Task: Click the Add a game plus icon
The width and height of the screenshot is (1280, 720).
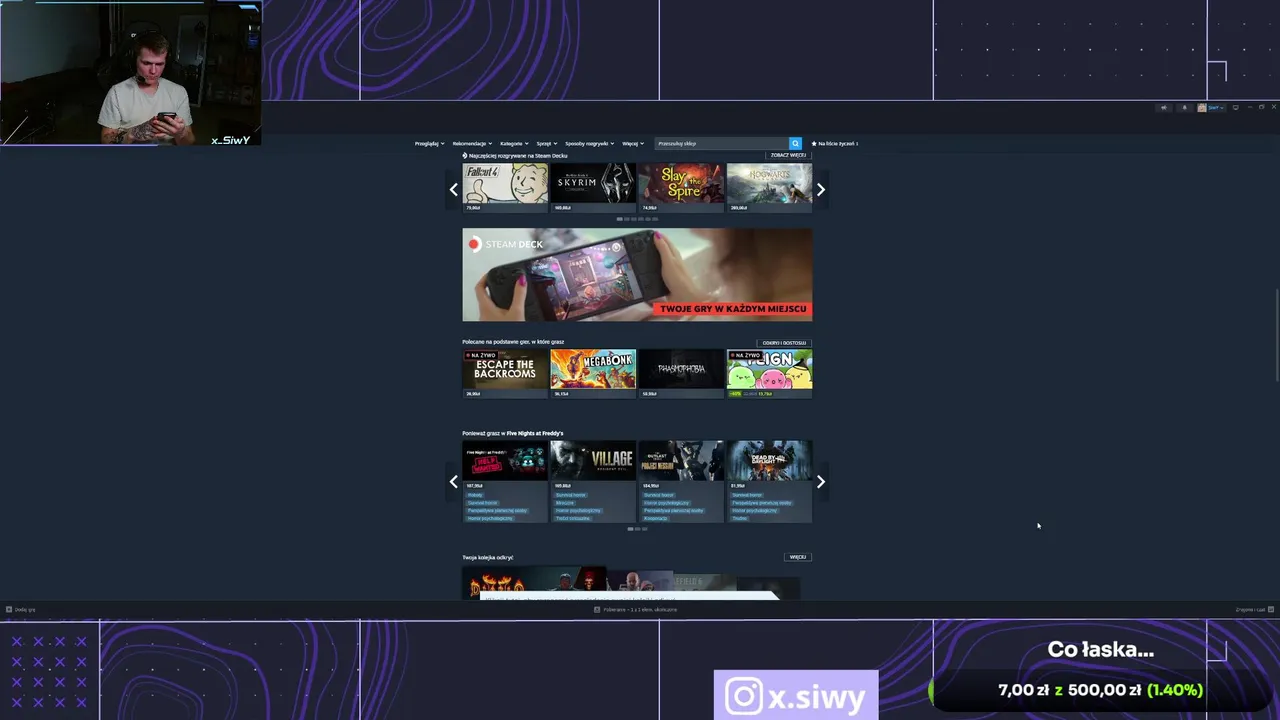Action: point(9,609)
